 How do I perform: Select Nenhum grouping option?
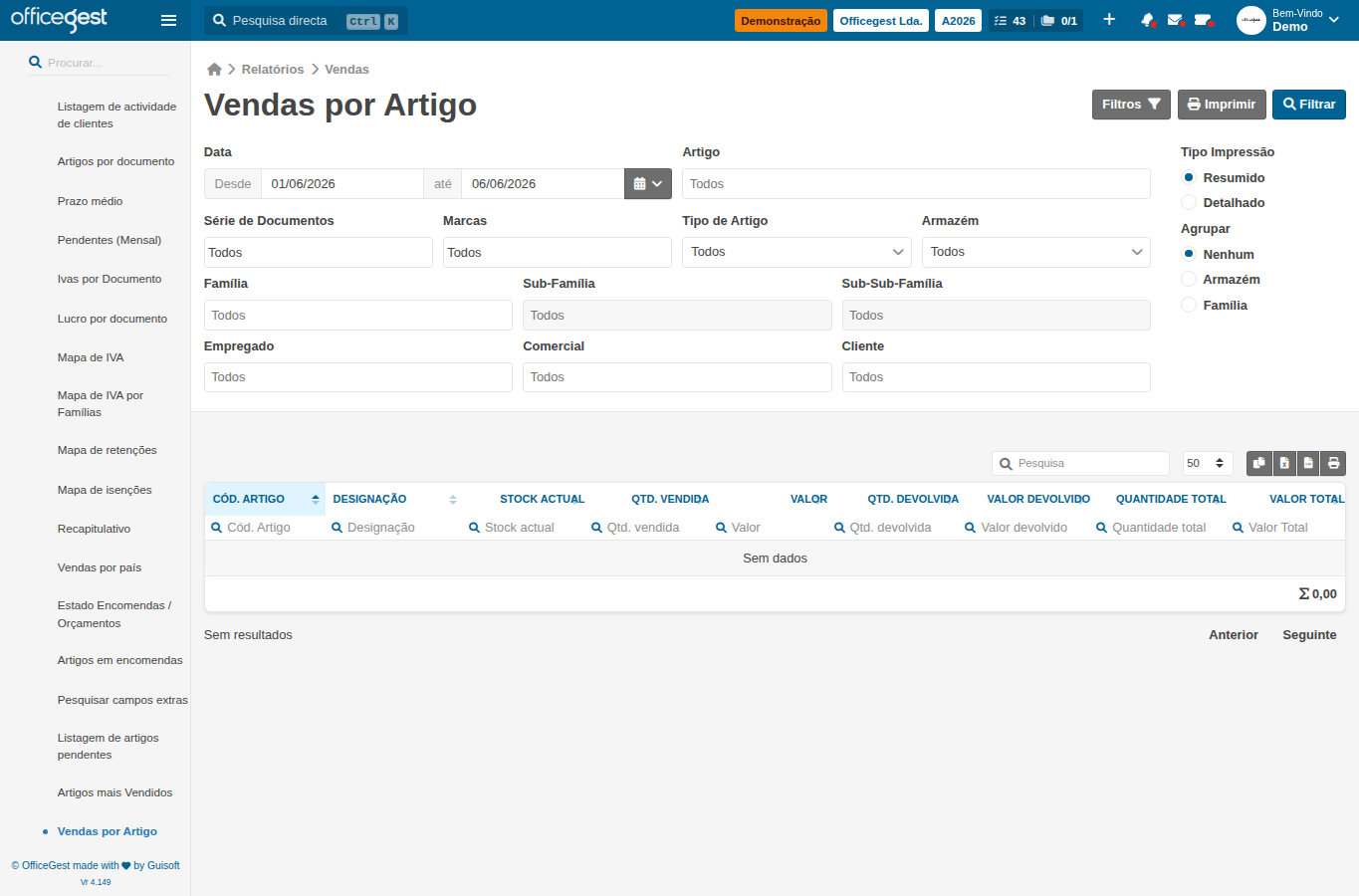click(1189, 254)
